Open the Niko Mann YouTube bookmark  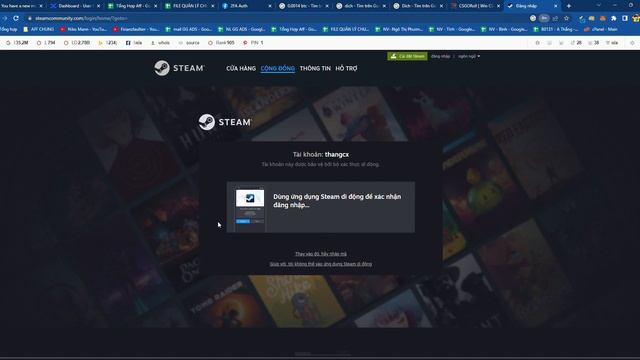[83, 29]
